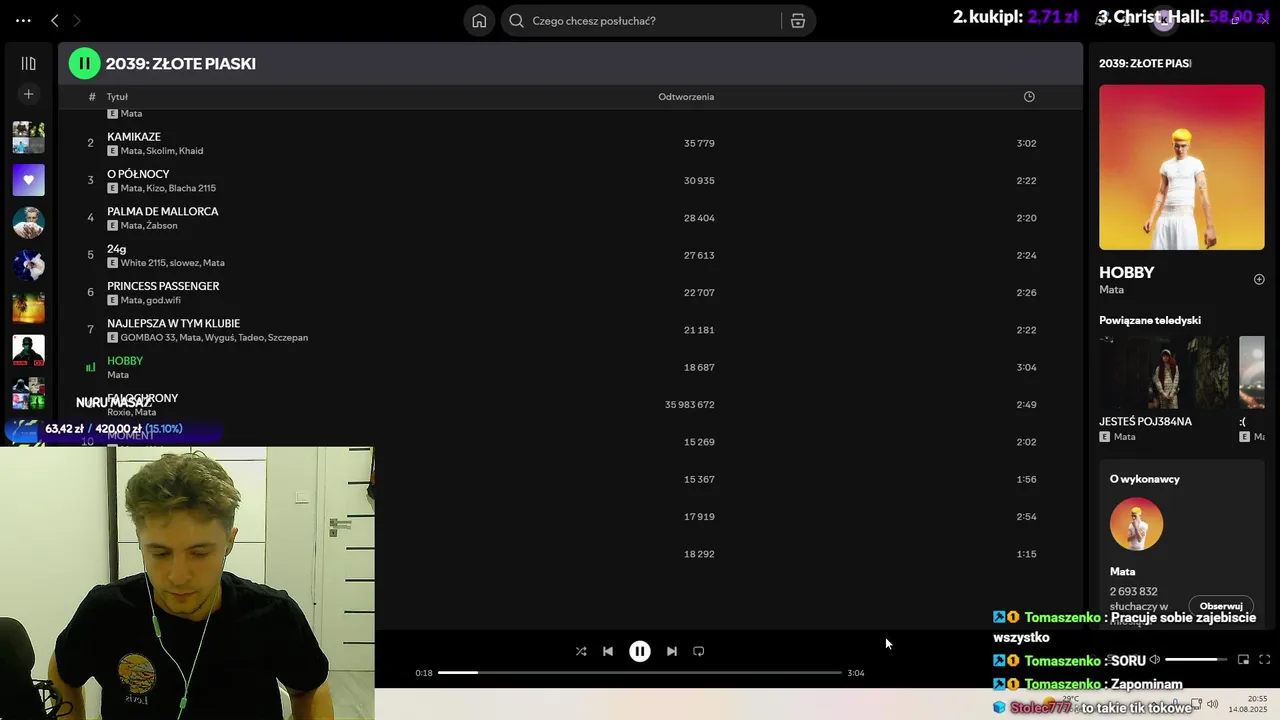Open artist Mata under HOBBY in side panel

(1111, 290)
